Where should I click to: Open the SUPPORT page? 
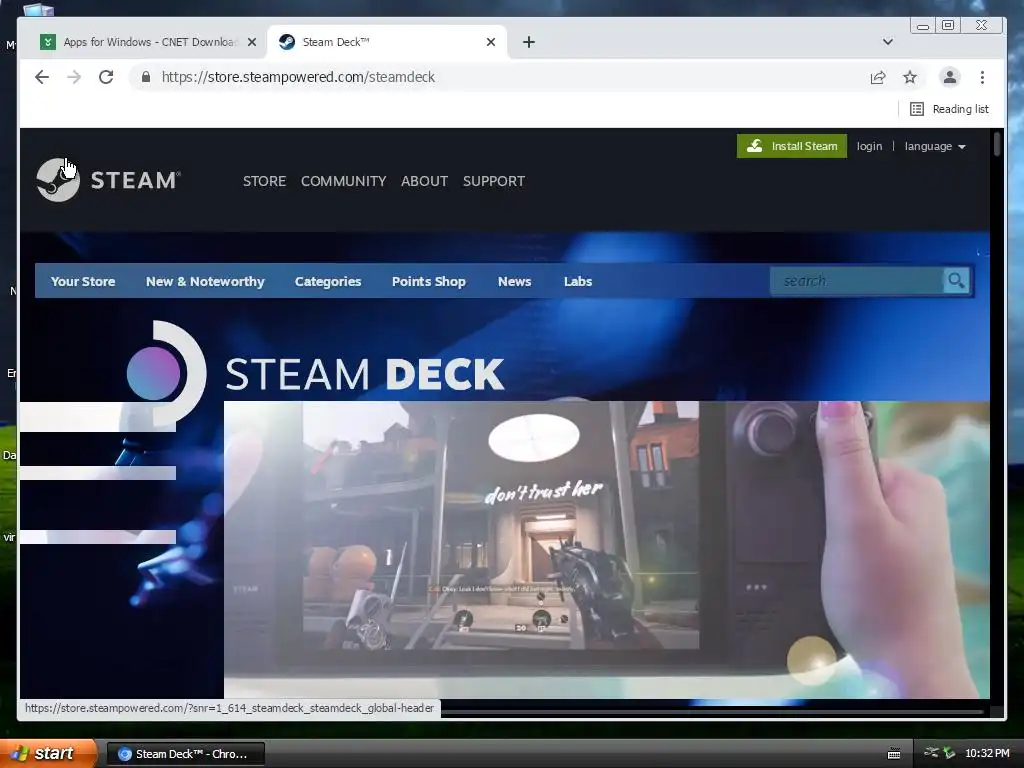[494, 181]
